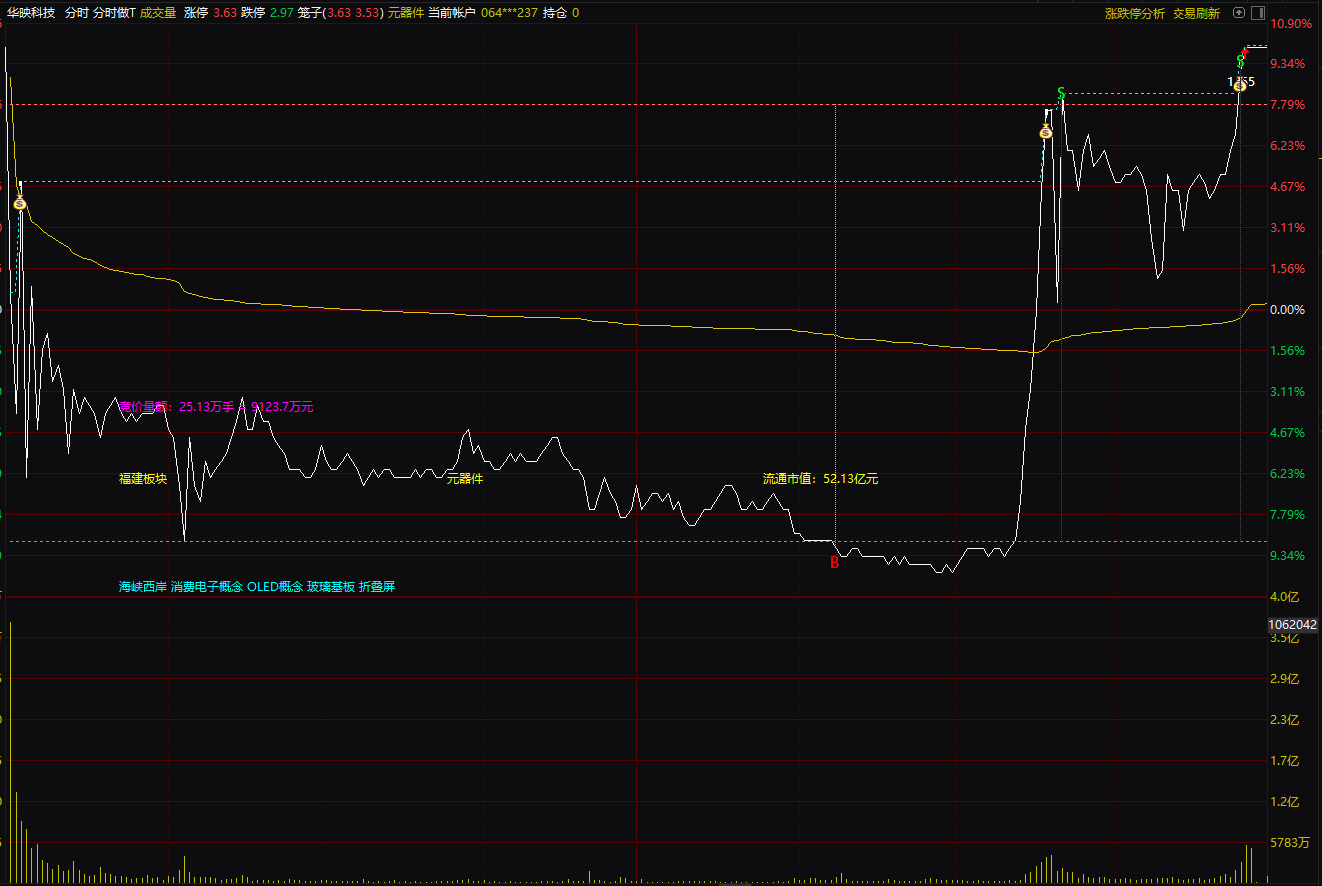Open 涨跌停分析 analysis
The height and width of the screenshot is (886, 1322).
[x=1135, y=13]
